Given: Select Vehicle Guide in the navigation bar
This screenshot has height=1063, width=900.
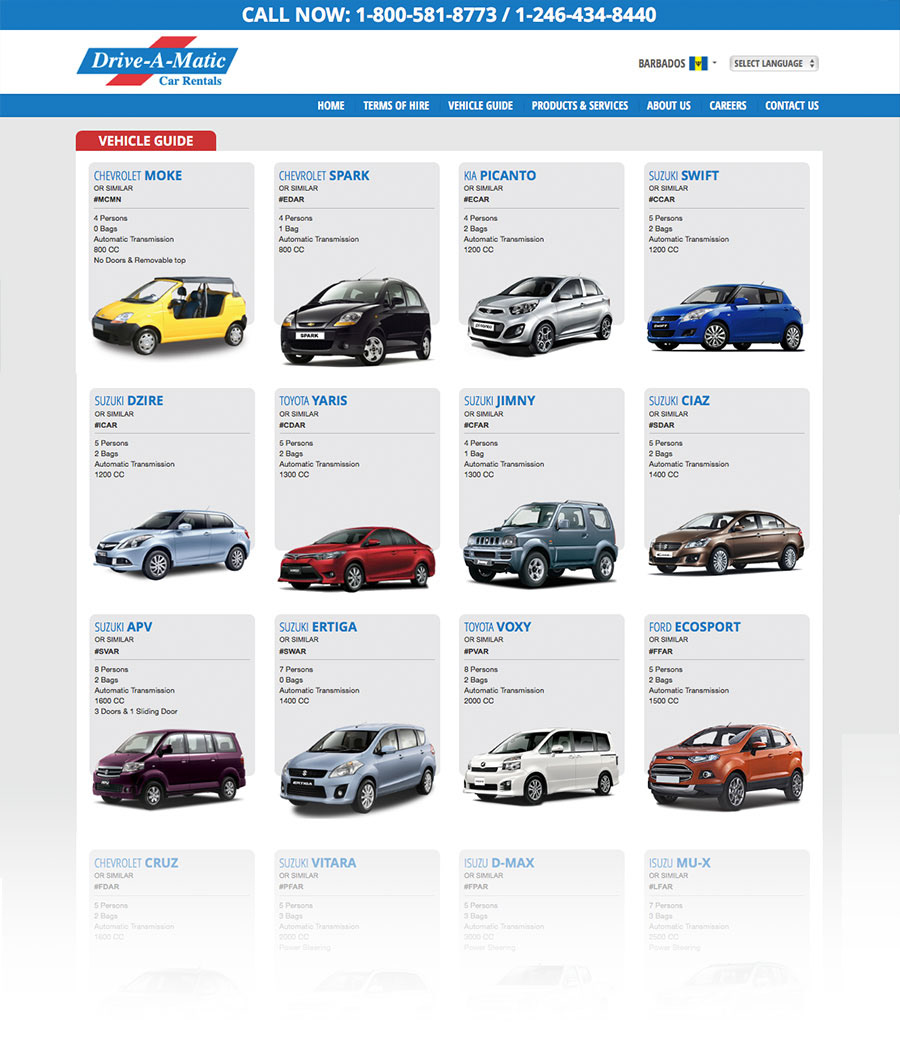Looking at the screenshot, I should pos(480,106).
